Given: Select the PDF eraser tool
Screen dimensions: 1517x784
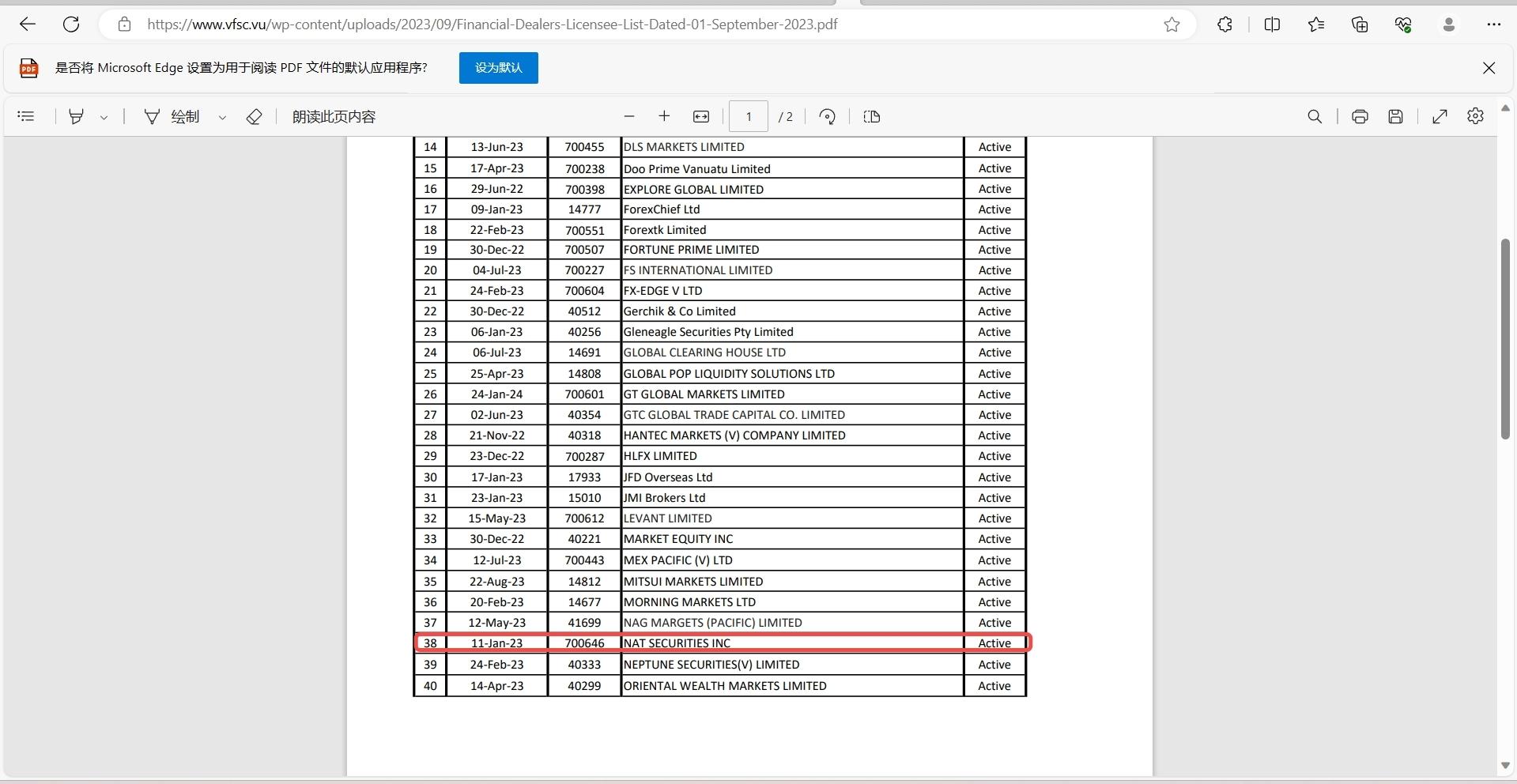Looking at the screenshot, I should click(x=254, y=116).
